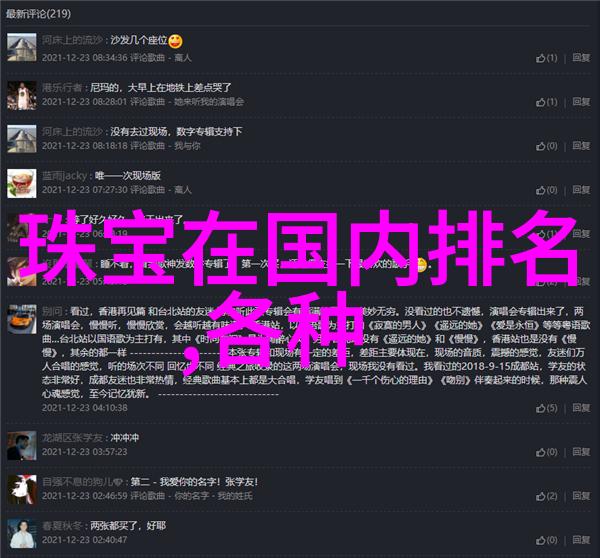Like the 冲冲冲 comment
600x558 pixels.
tap(546, 452)
